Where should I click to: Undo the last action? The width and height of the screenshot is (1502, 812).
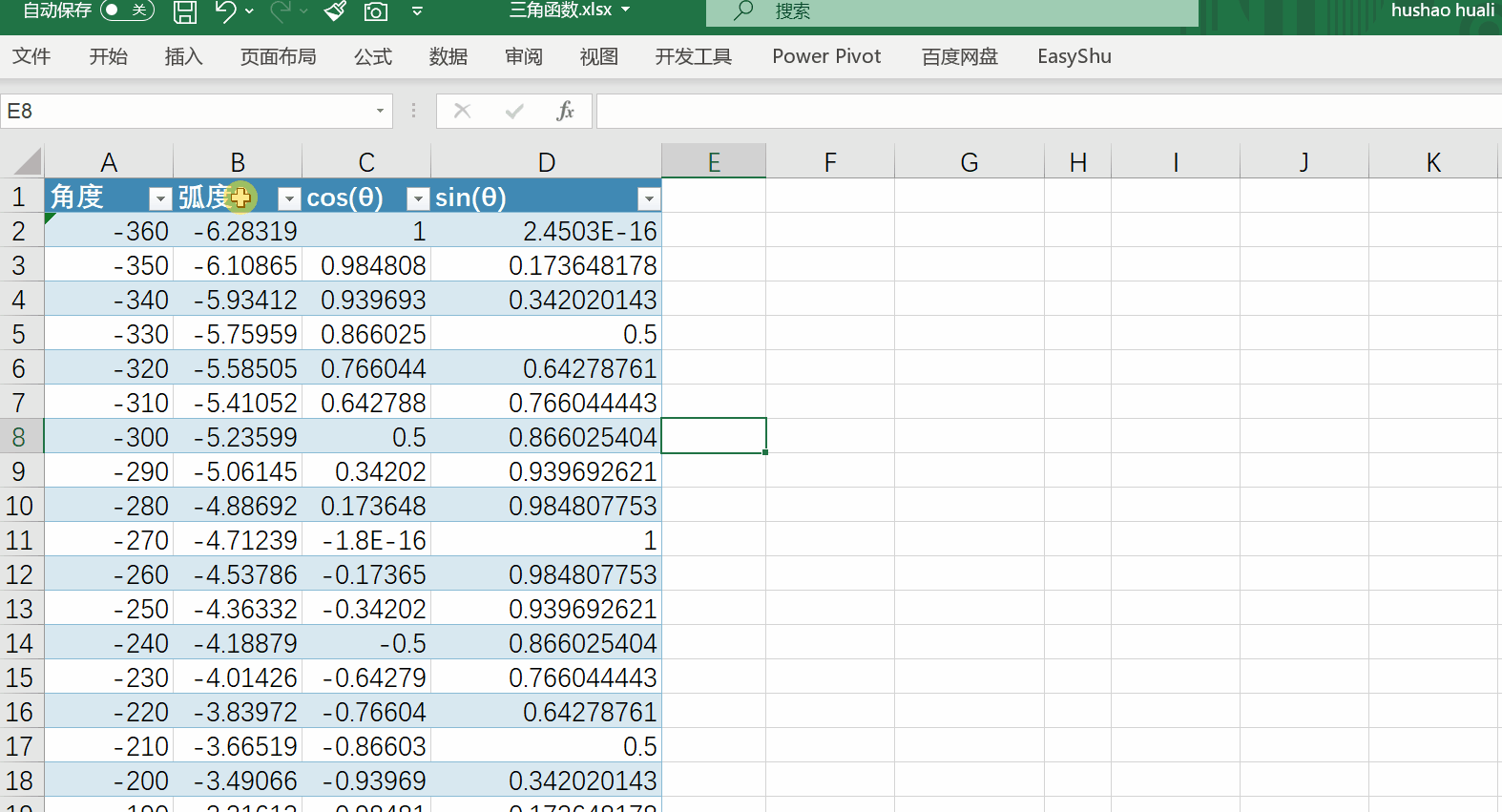point(225,11)
